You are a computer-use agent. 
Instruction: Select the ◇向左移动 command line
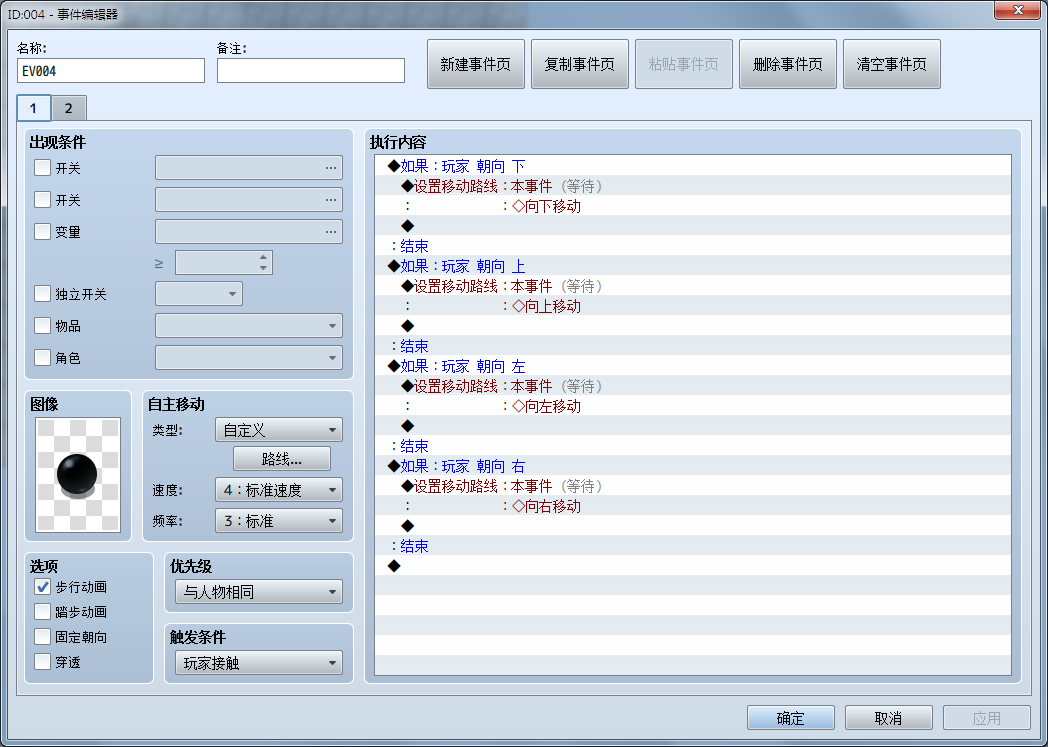click(x=692, y=406)
